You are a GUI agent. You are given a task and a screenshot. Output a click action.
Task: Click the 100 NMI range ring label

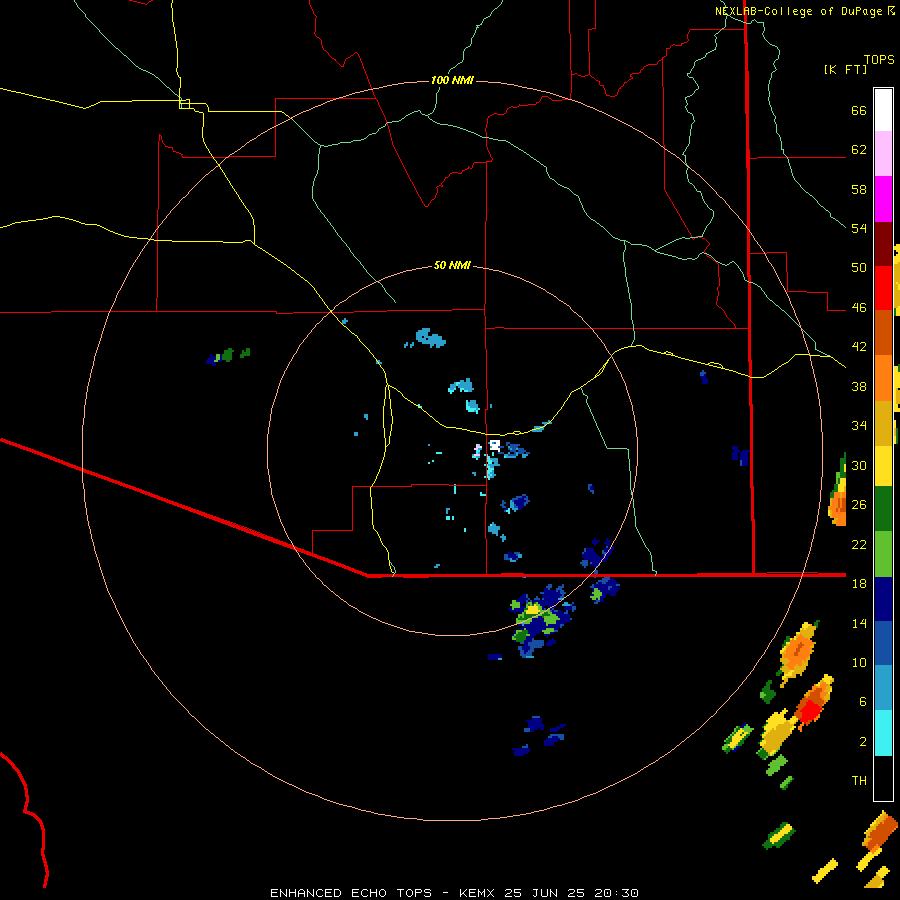pyautogui.click(x=452, y=80)
